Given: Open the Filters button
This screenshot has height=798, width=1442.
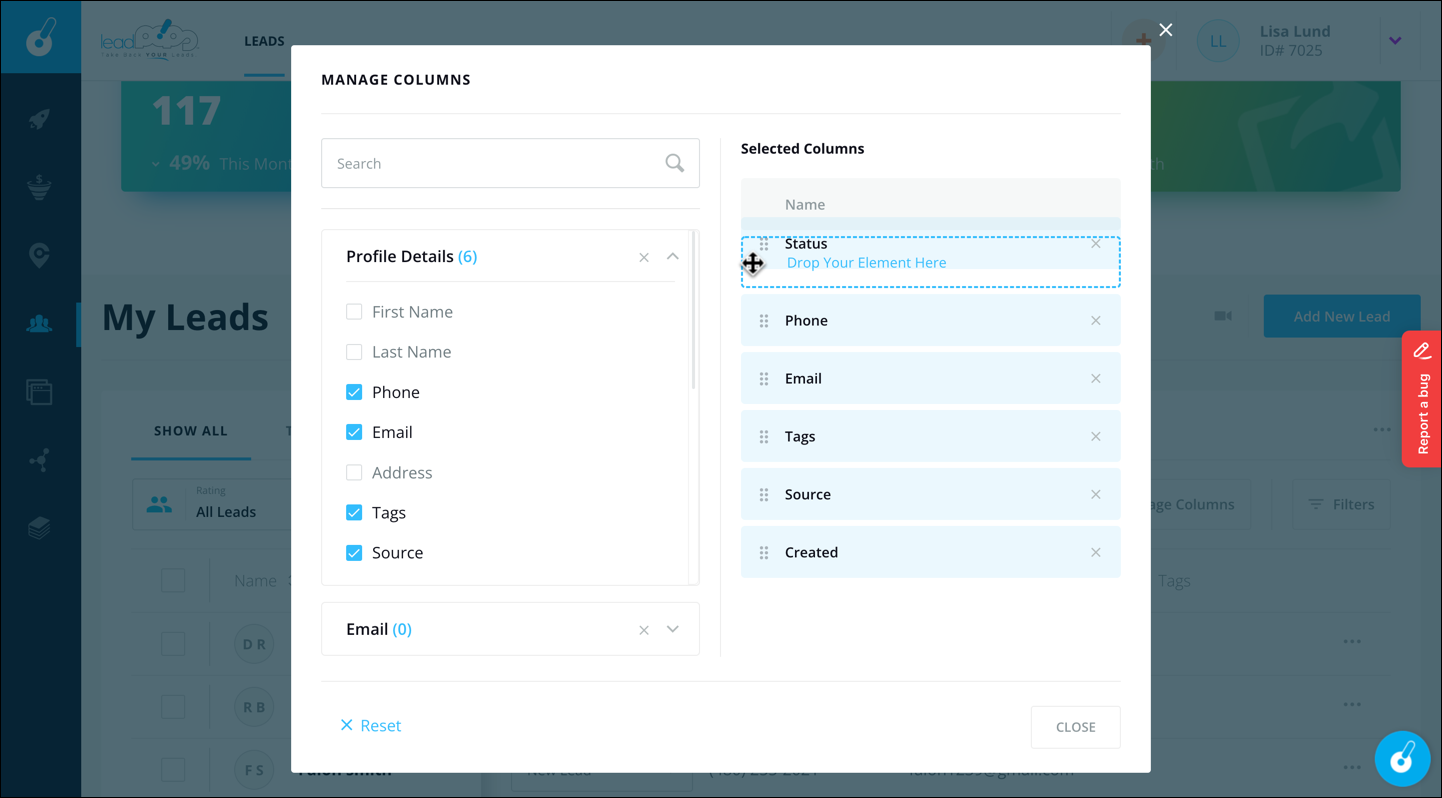Looking at the screenshot, I should click(1341, 504).
